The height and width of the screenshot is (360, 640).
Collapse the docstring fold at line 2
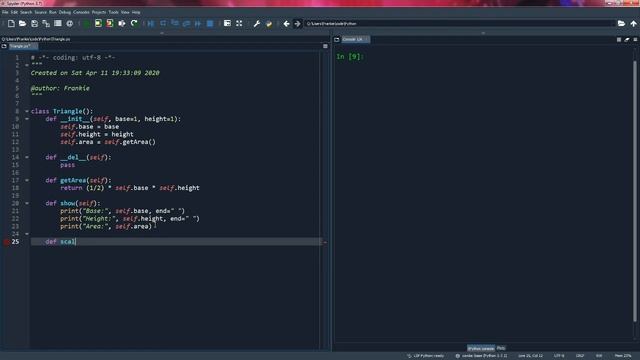[x=27, y=65]
